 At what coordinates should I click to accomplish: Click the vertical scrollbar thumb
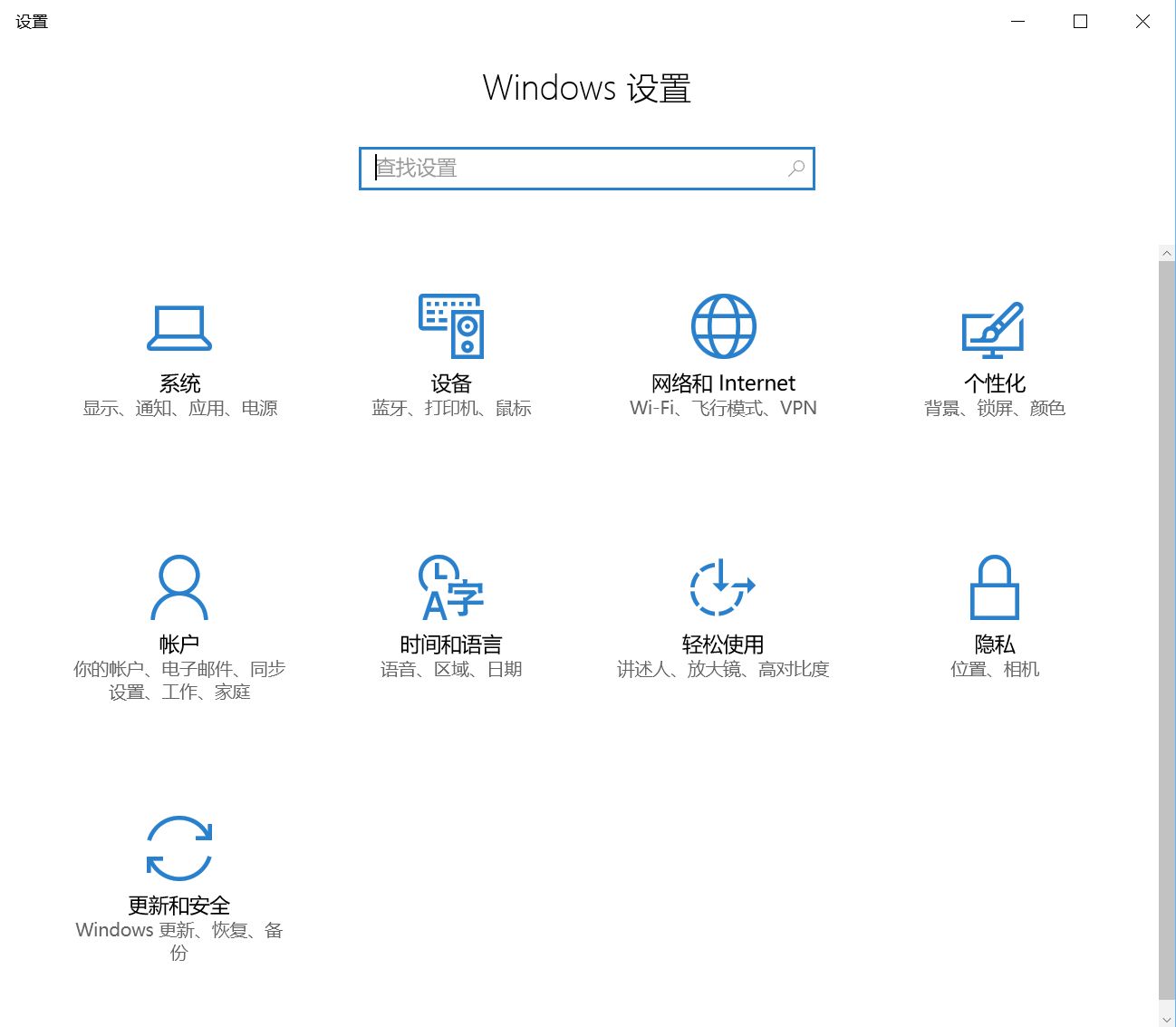coord(1167,631)
